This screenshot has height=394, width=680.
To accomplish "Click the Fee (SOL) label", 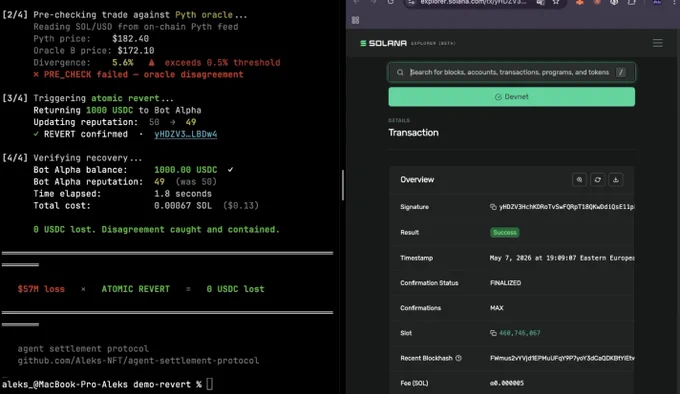I will pos(414,383).
